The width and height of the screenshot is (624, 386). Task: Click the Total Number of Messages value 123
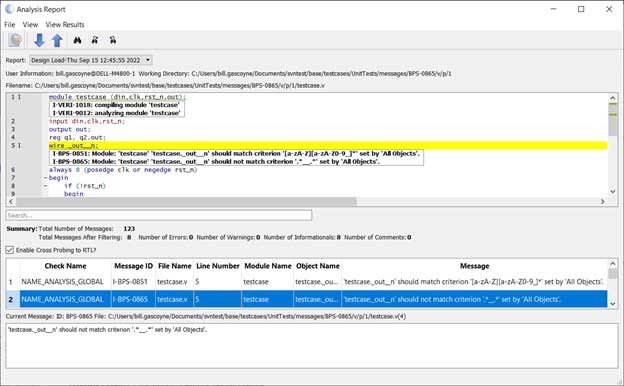129,228
